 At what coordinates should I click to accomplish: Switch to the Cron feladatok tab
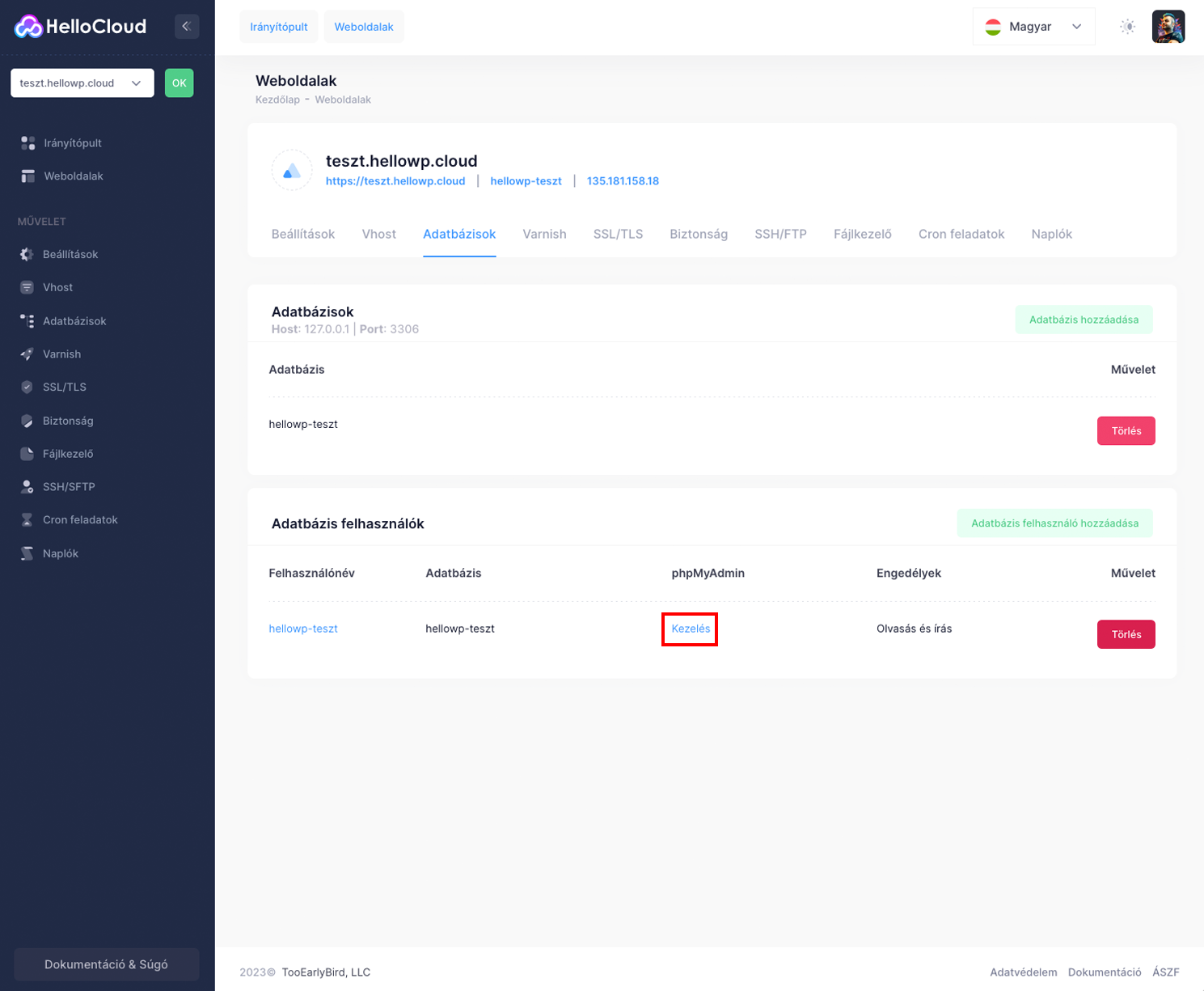(x=961, y=234)
